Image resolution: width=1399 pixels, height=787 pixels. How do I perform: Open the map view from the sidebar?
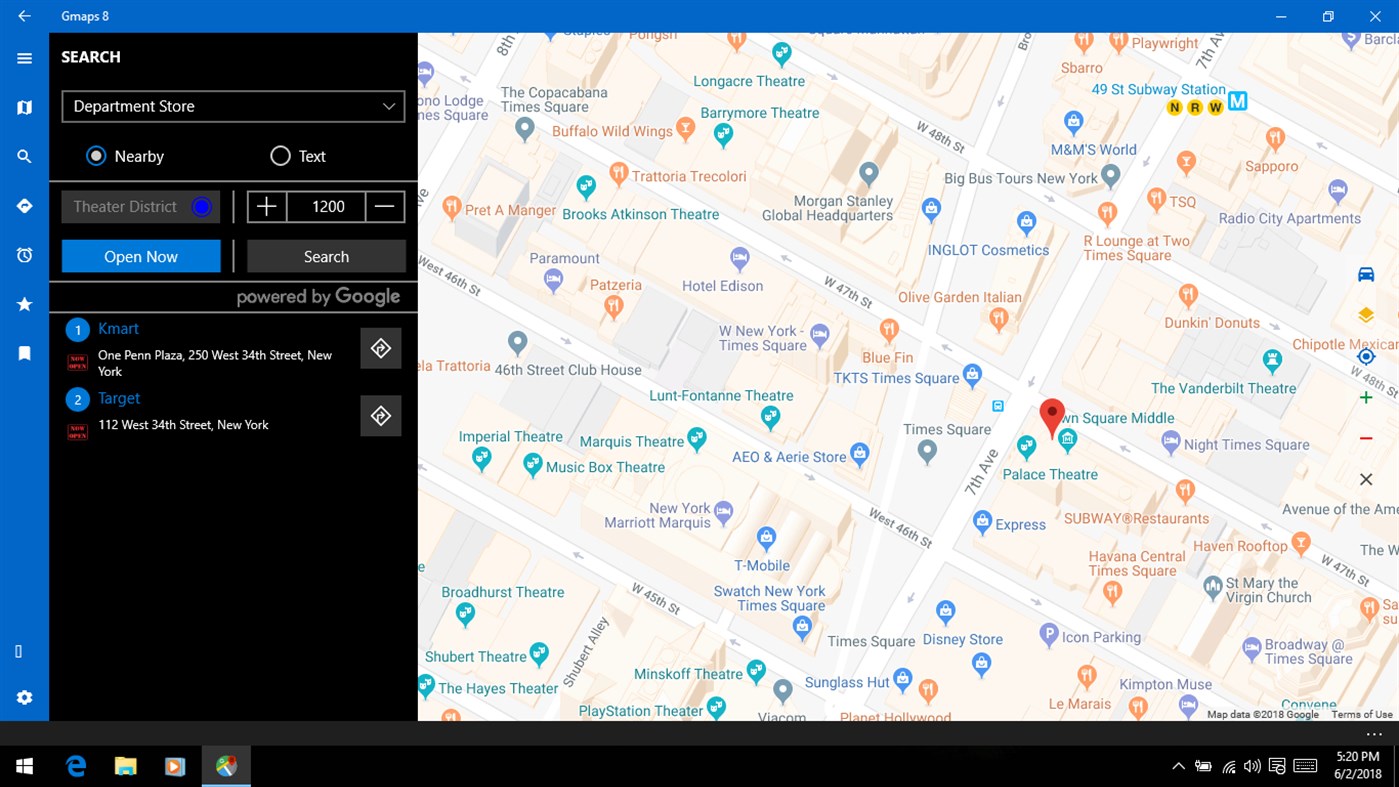tap(23, 107)
